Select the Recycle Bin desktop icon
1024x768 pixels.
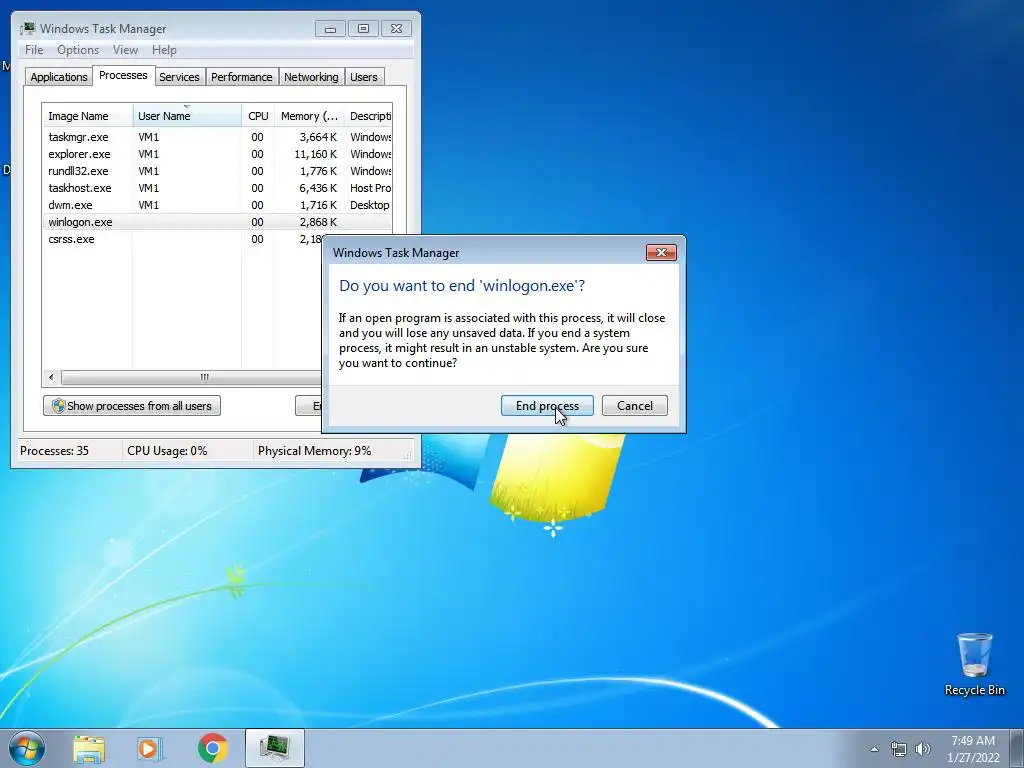coord(974,664)
